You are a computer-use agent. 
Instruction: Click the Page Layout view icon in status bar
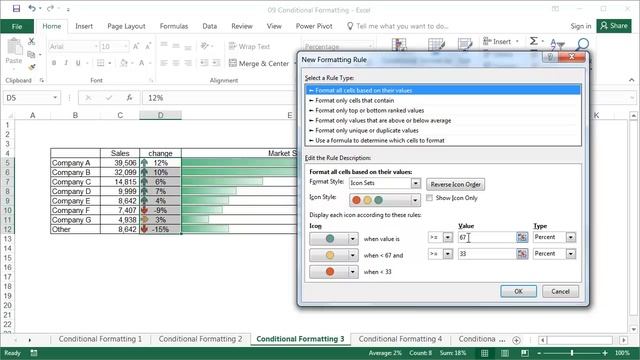point(505,353)
